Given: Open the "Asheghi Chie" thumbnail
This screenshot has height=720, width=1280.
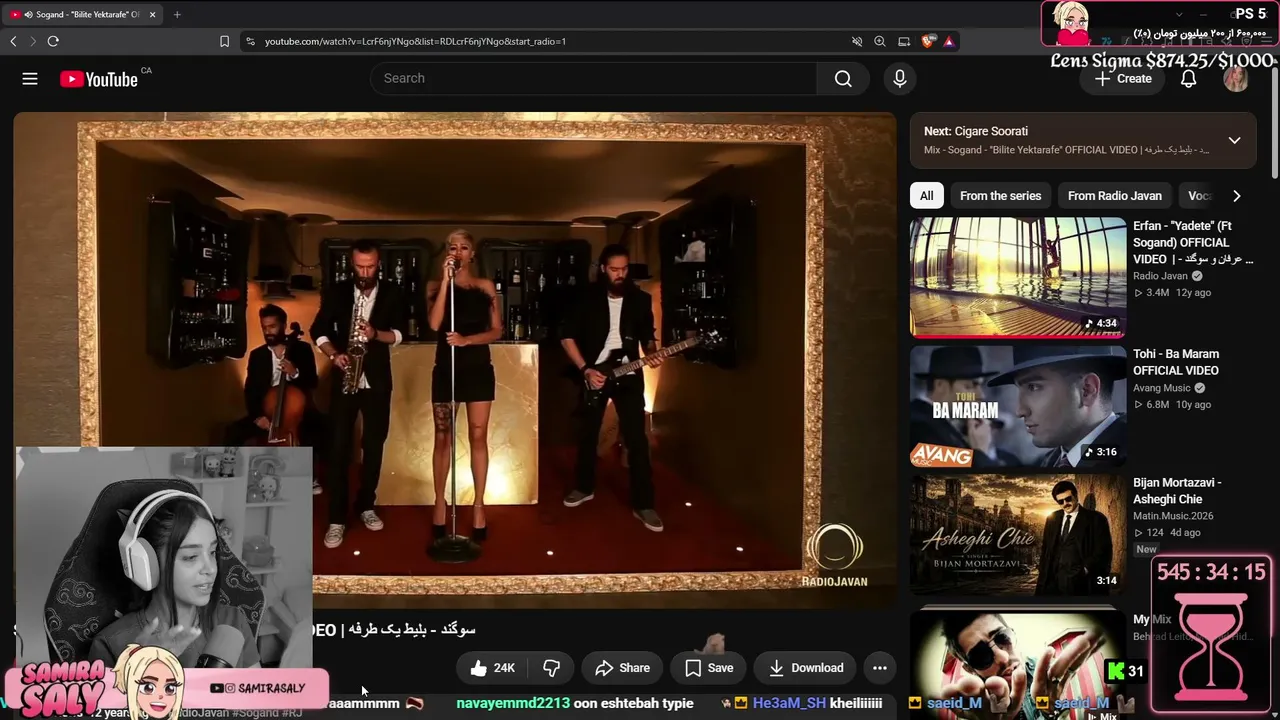Looking at the screenshot, I should point(1018,534).
